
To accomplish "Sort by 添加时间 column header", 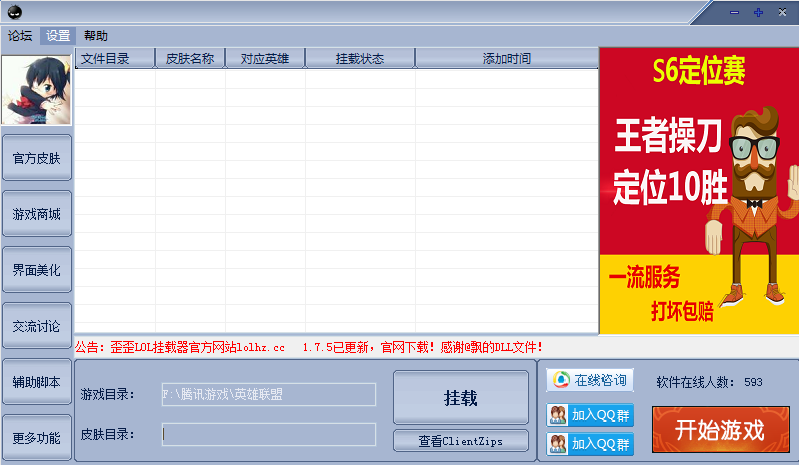I will point(507,59).
